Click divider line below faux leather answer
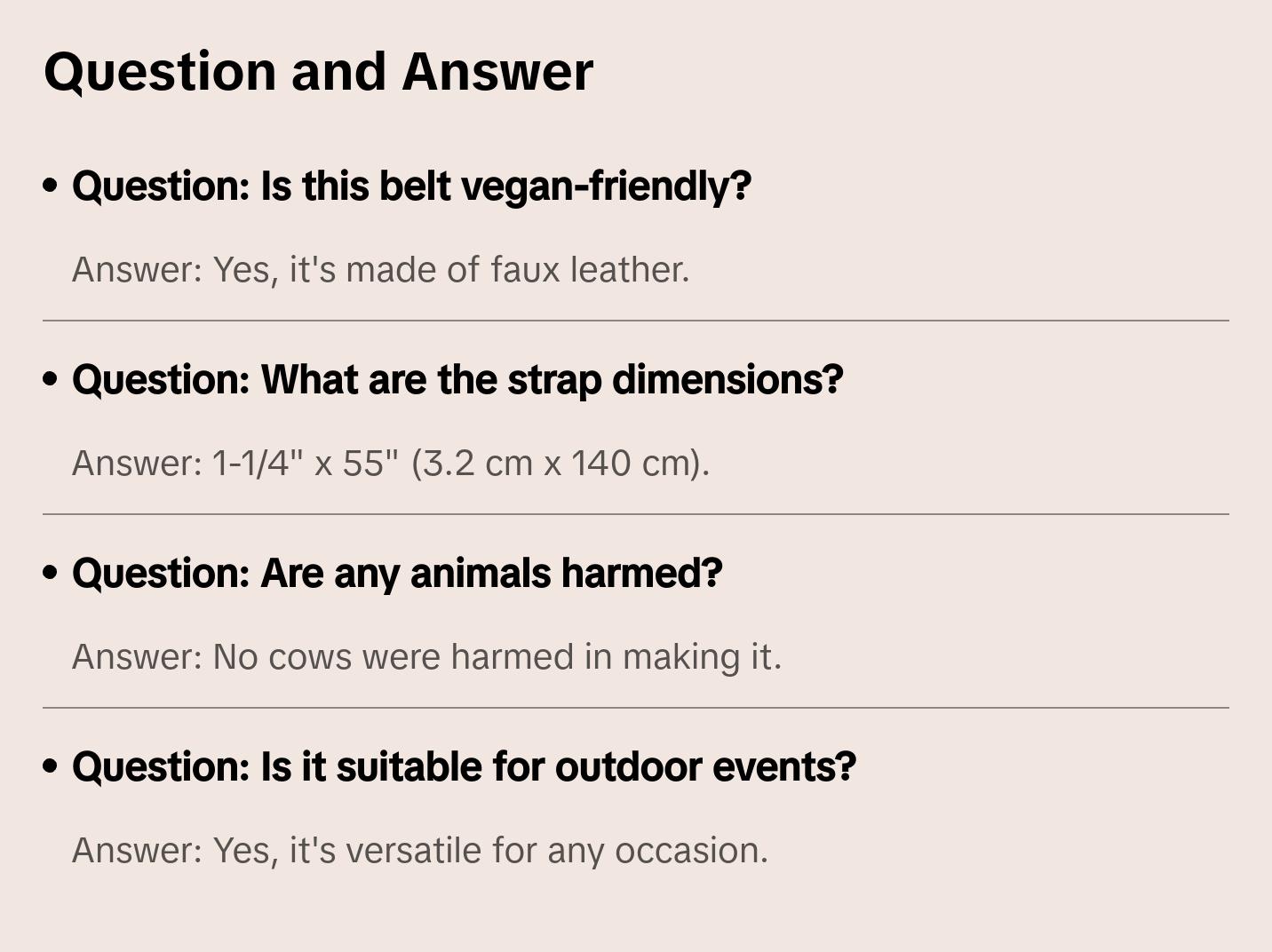This screenshot has width=1272, height=952. click(x=636, y=321)
